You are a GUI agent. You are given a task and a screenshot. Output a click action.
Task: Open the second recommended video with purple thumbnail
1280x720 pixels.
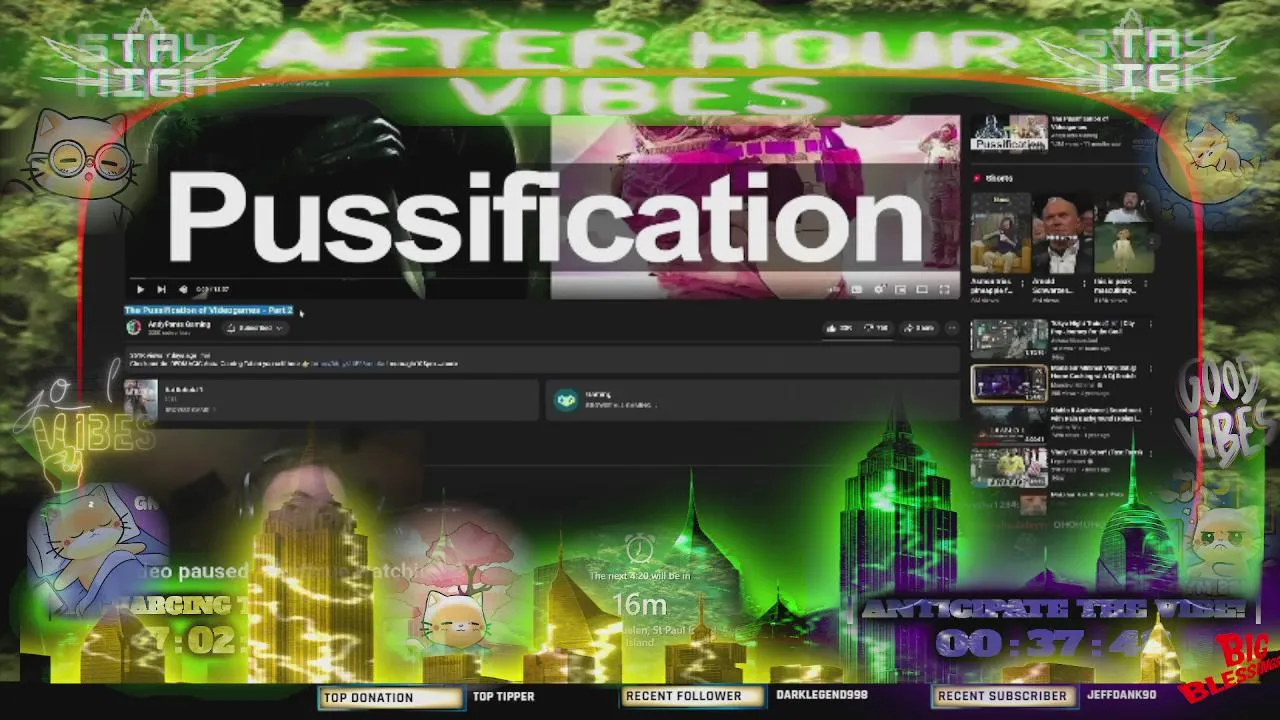coord(1009,383)
